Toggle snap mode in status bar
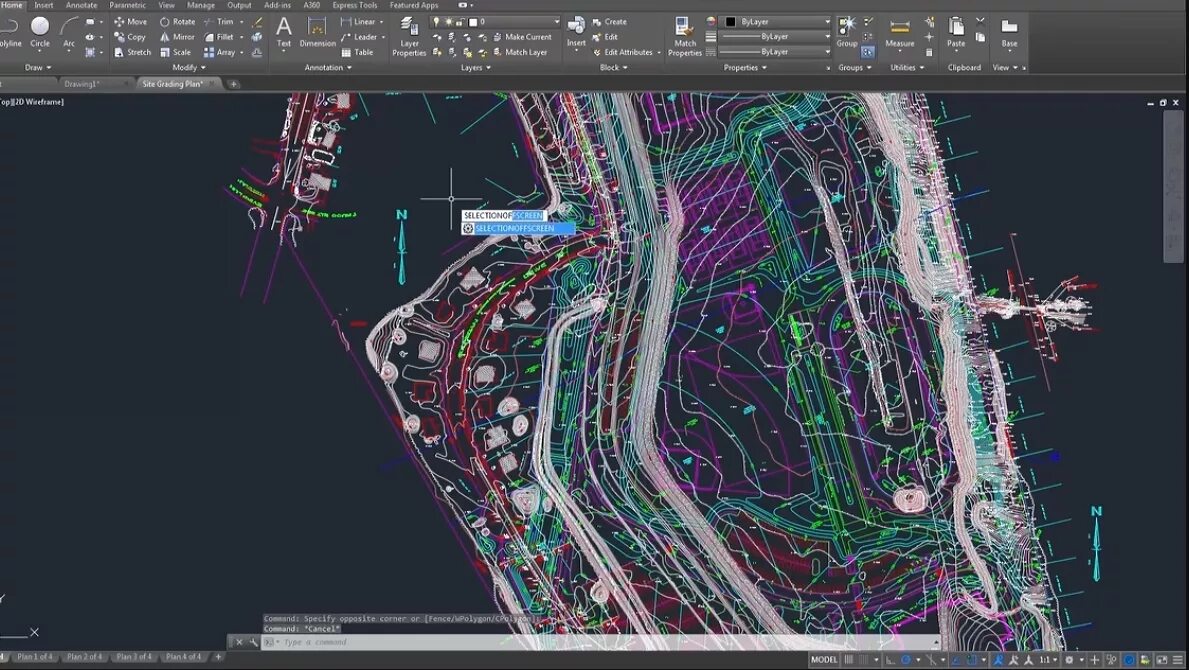 point(864,659)
